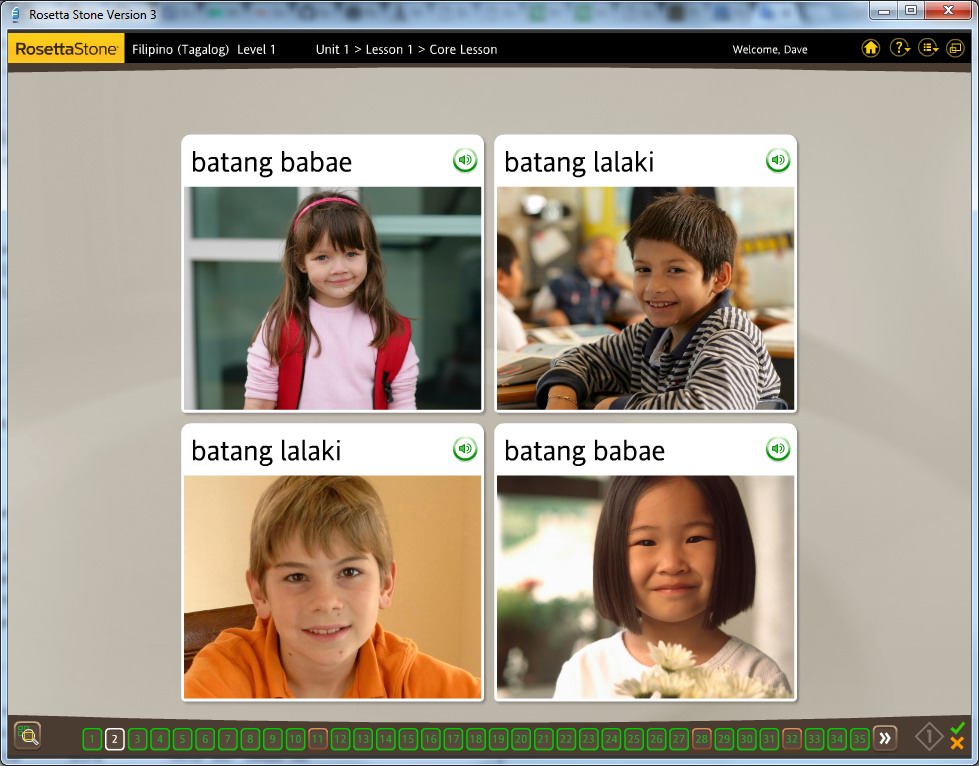Go to the Home screen icon

click(871, 48)
